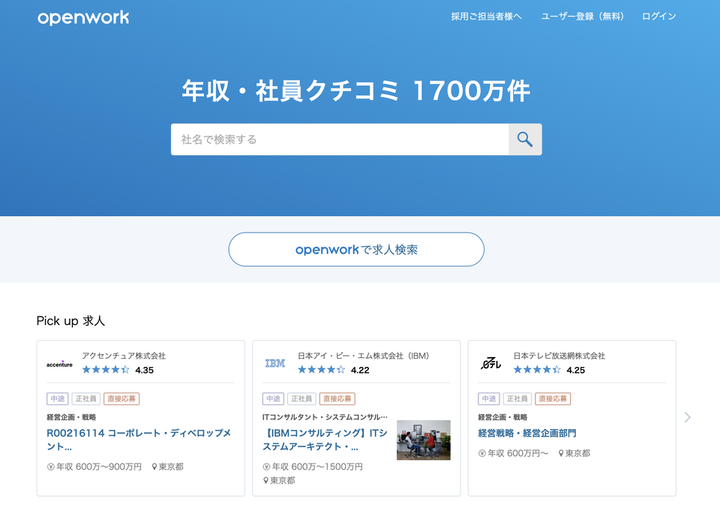The image size is (720, 517).
Task: Click 直接応募 tag on IBM card
Action: [x=337, y=399]
